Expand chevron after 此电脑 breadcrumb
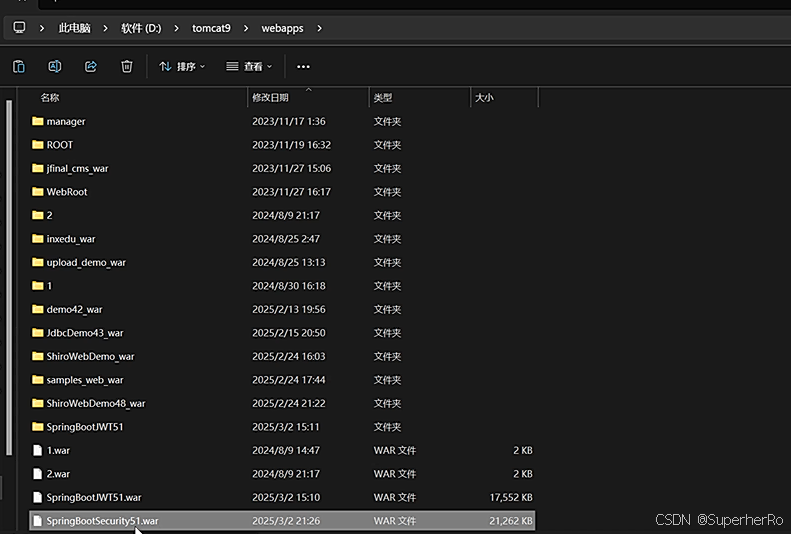The image size is (791, 534). pyautogui.click(x=105, y=28)
